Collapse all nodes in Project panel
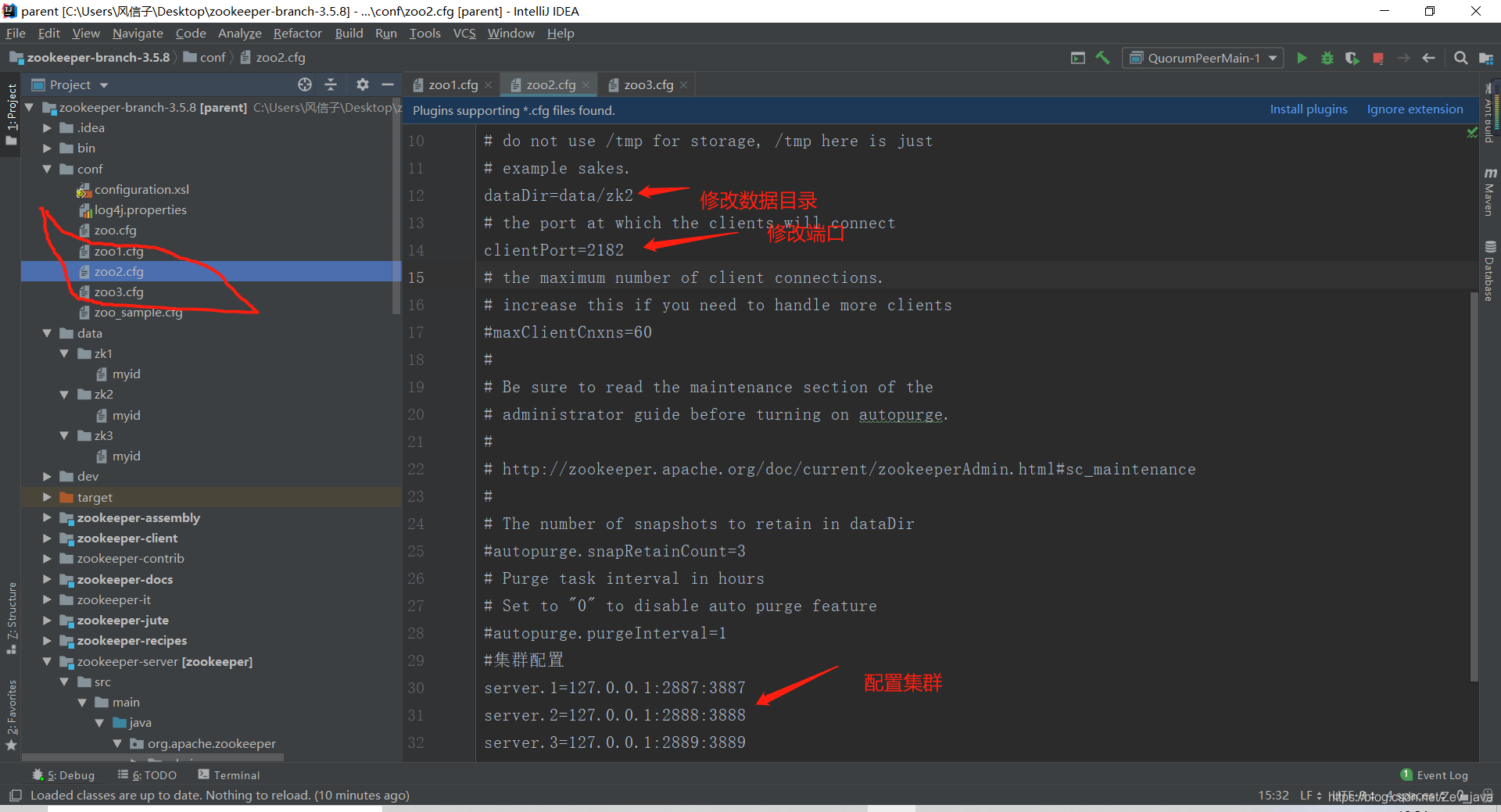The width and height of the screenshot is (1501, 812). point(331,84)
